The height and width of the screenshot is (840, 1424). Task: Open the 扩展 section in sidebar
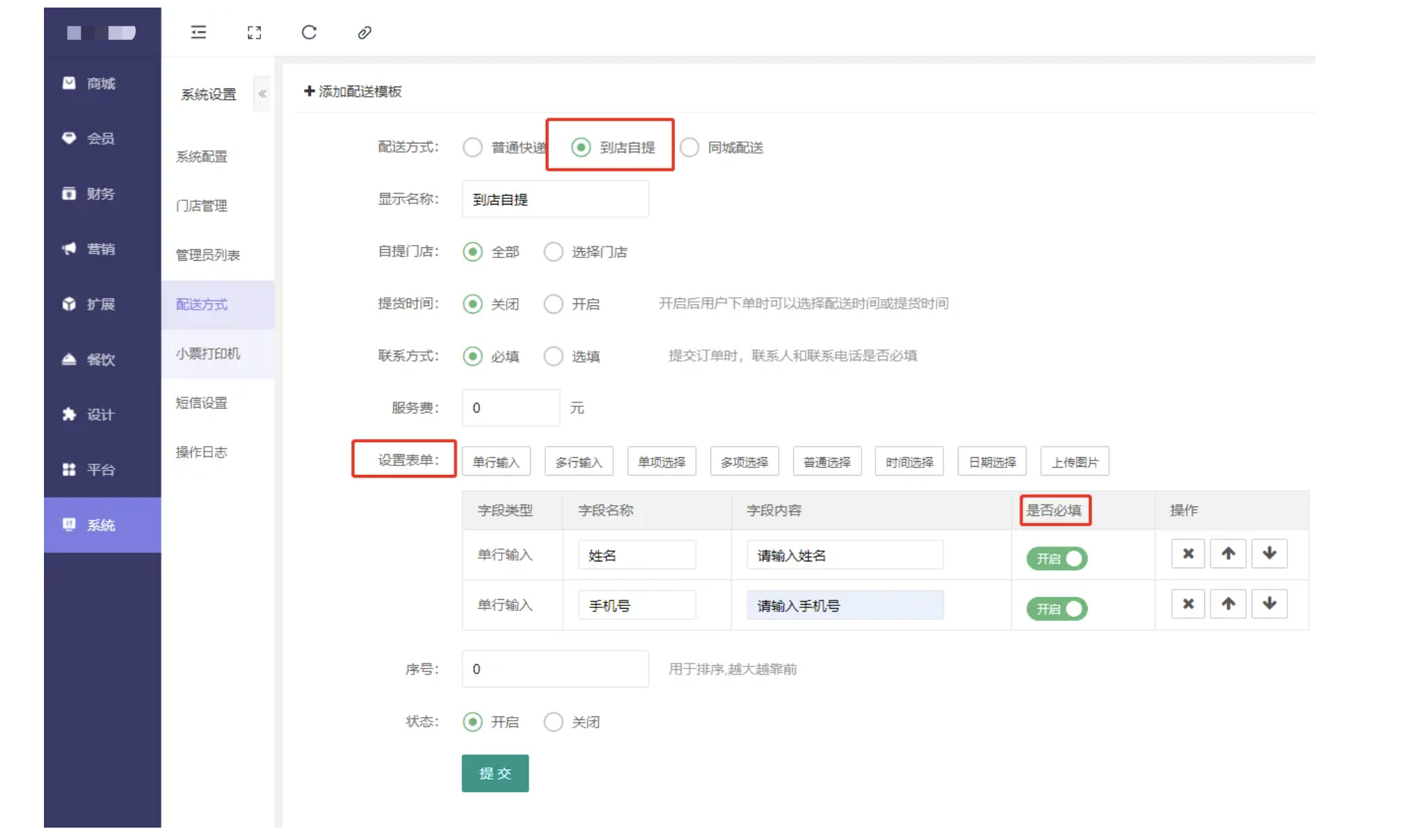102,304
